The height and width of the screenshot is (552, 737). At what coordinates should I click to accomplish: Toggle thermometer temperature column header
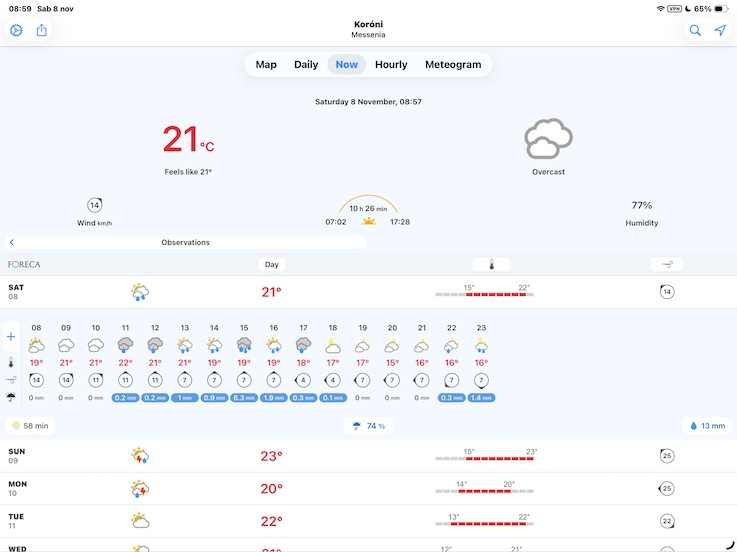point(492,264)
